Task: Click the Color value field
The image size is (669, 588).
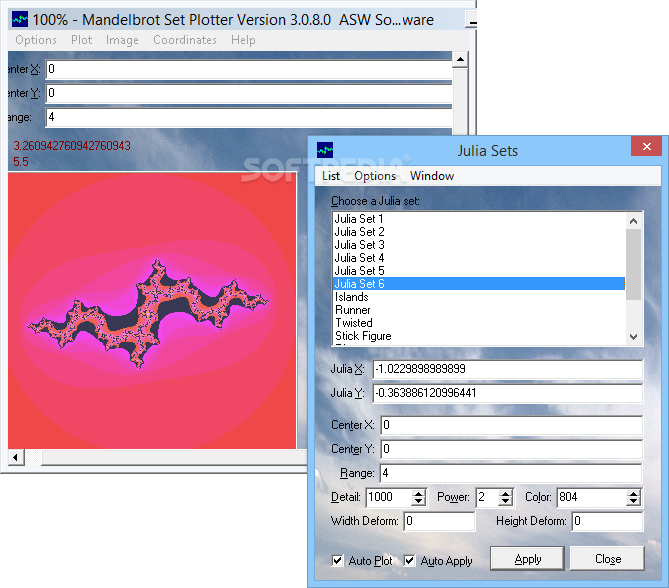Action: point(592,497)
